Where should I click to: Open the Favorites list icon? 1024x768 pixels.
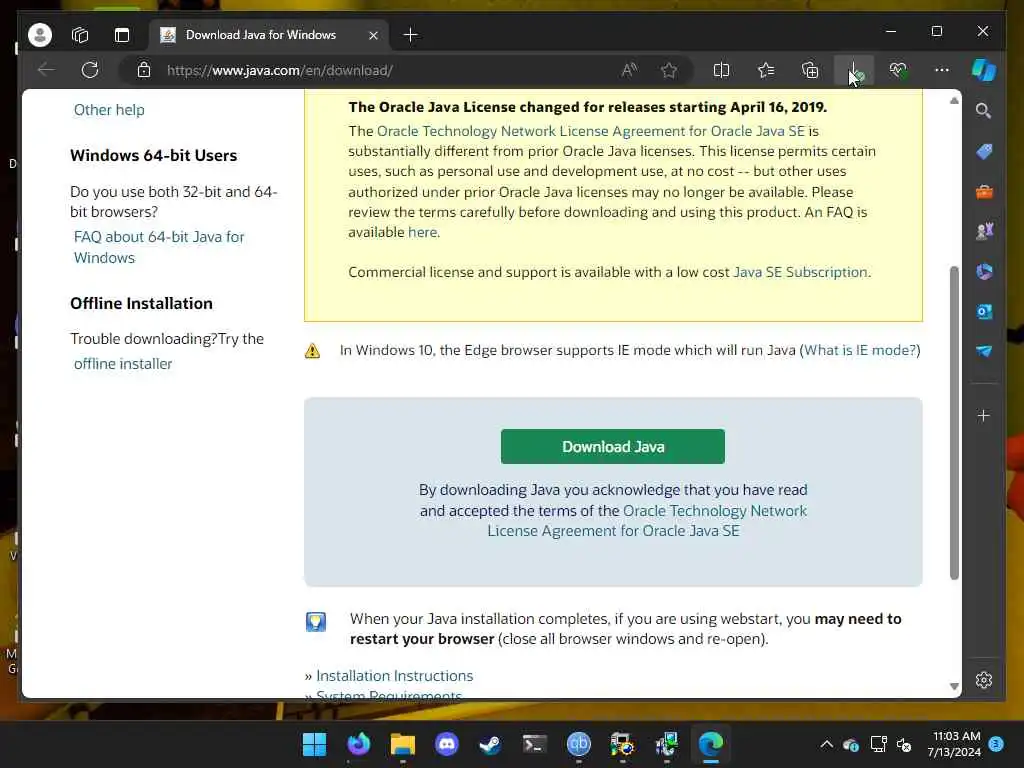[x=766, y=70]
